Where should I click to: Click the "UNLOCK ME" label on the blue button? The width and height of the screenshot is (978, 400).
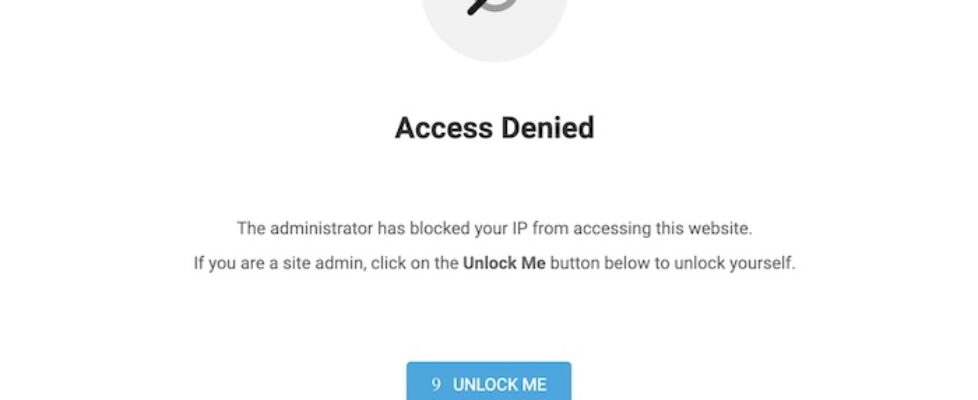pos(500,384)
